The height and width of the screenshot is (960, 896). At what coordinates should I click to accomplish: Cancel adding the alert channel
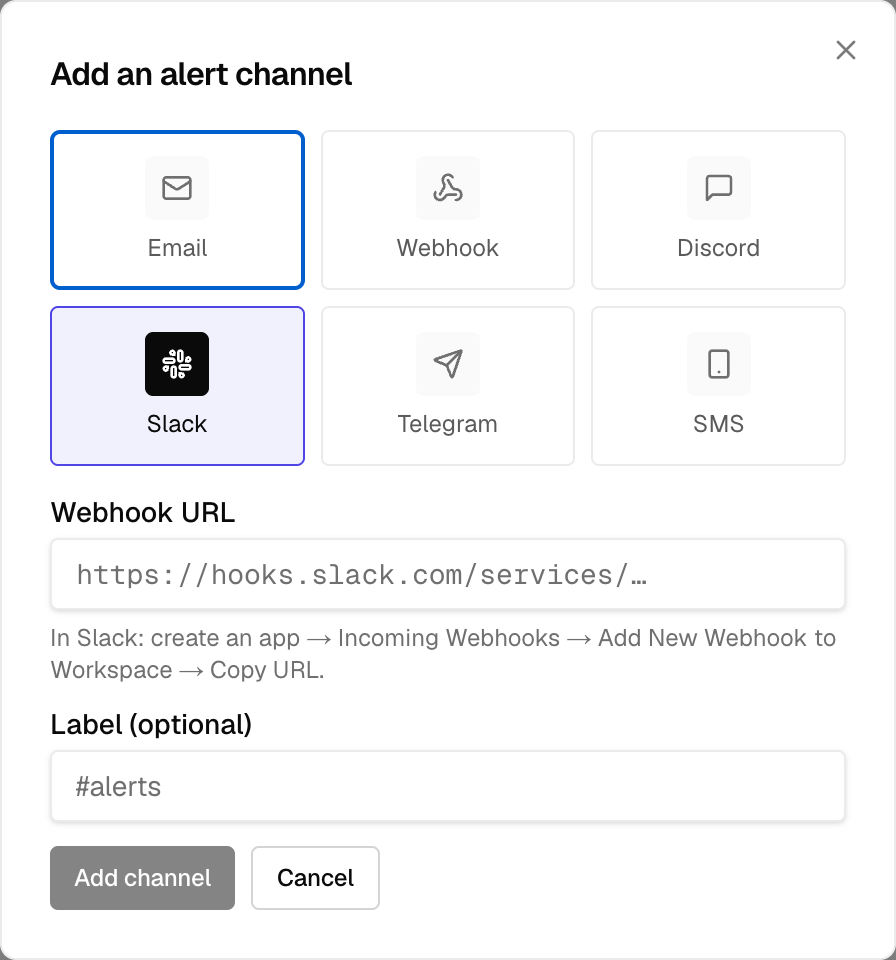point(315,878)
